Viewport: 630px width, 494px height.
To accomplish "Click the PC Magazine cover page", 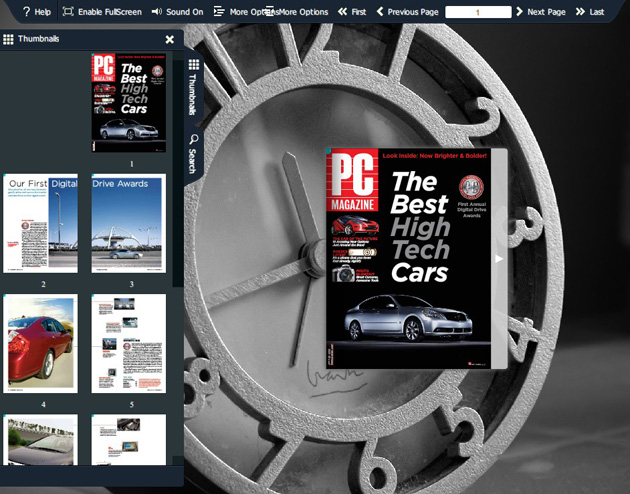I will pos(409,259).
